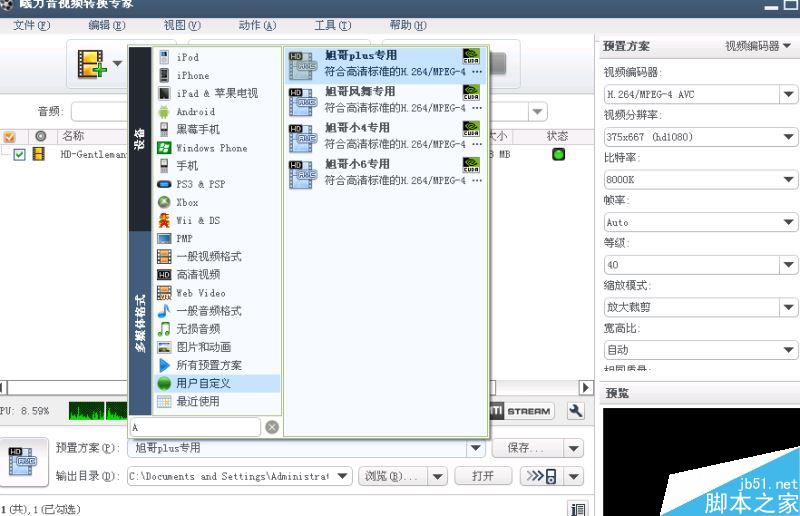The width and height of the screenshot is (800, 516).
Task: Open the 预置方案 combo box arrow
Action: (476, 448)
